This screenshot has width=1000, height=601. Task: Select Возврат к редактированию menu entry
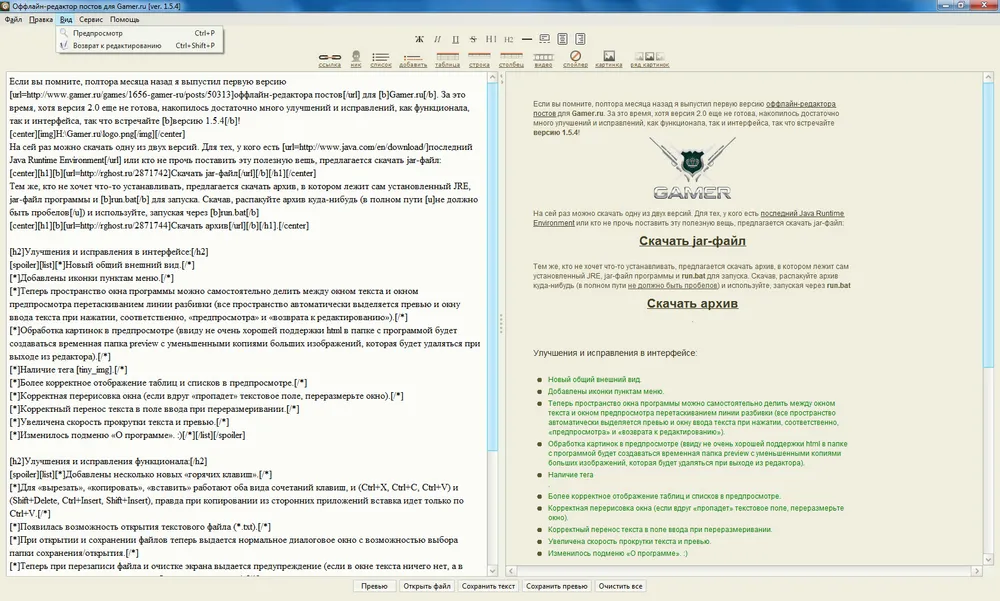(x=116, y=45)
